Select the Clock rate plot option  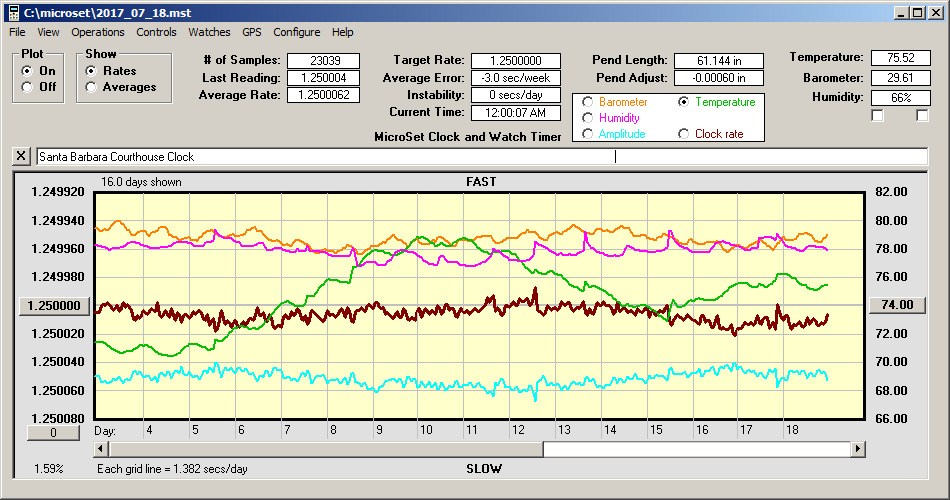coord(683,133)
